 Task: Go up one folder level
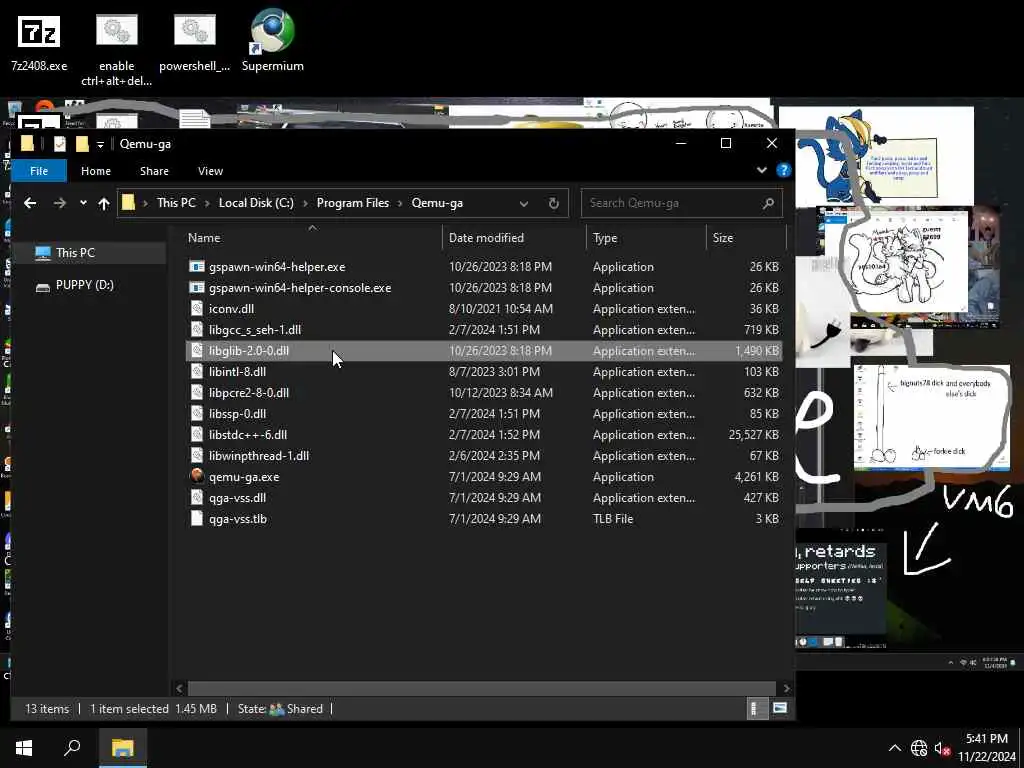[x=104, y=204]
